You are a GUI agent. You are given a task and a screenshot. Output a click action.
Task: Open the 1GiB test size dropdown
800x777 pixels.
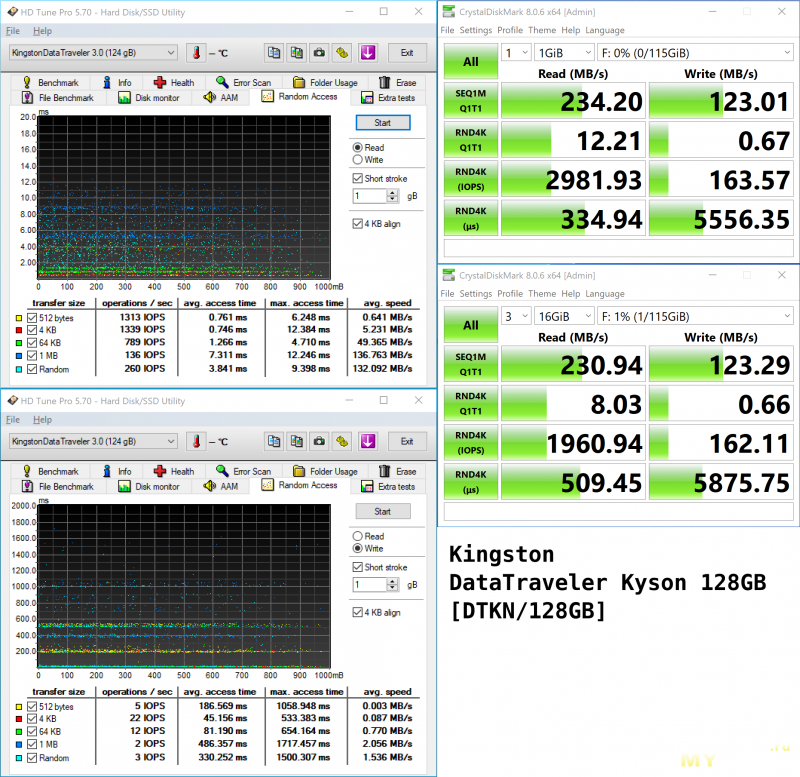tap(564, 53)
